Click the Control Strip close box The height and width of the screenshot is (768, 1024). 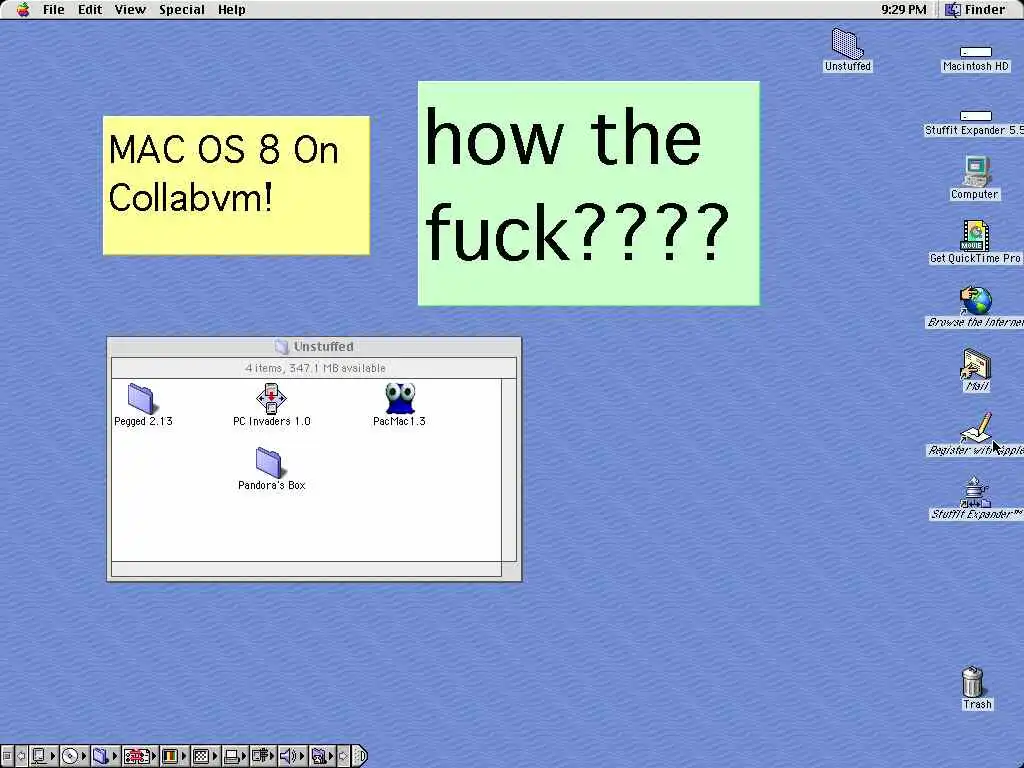click(7, 756)
